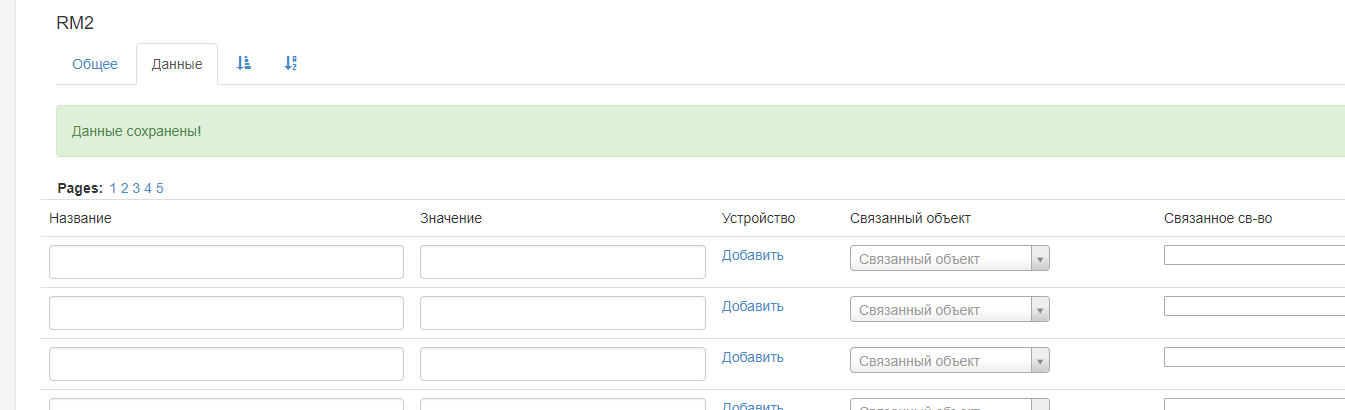Click first row Связанное св-во field
Image resolution: width=1345 pixels, height=410 pixels.
[1254, 255]
